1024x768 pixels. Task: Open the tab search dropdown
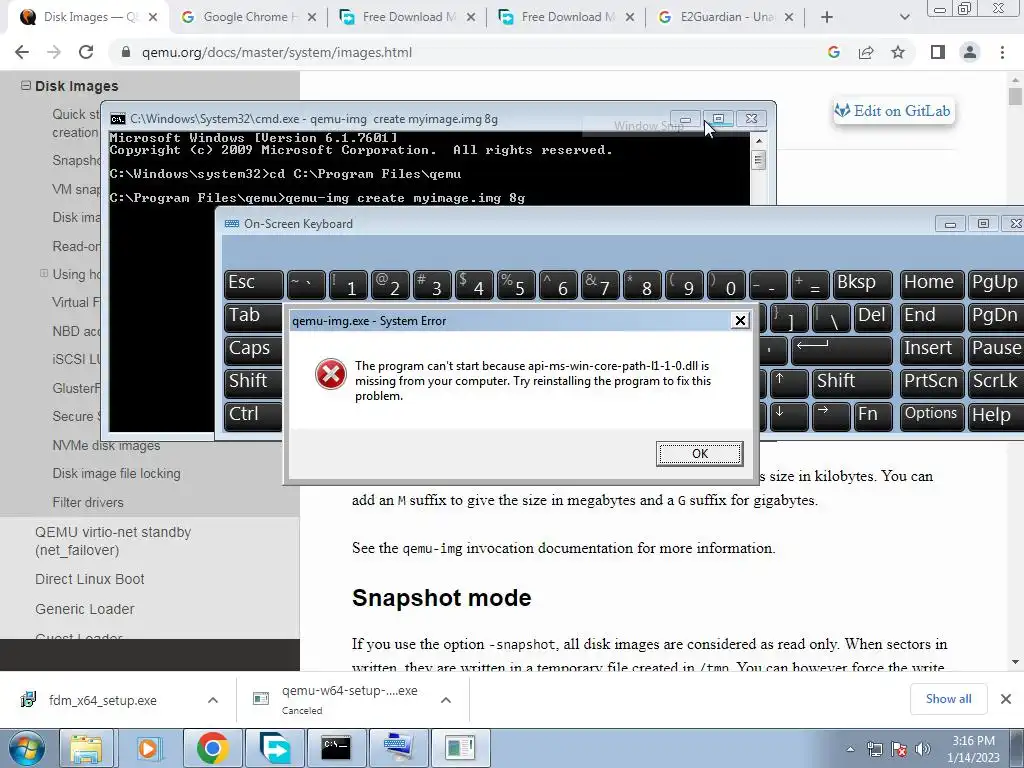(x=904, y=17)
